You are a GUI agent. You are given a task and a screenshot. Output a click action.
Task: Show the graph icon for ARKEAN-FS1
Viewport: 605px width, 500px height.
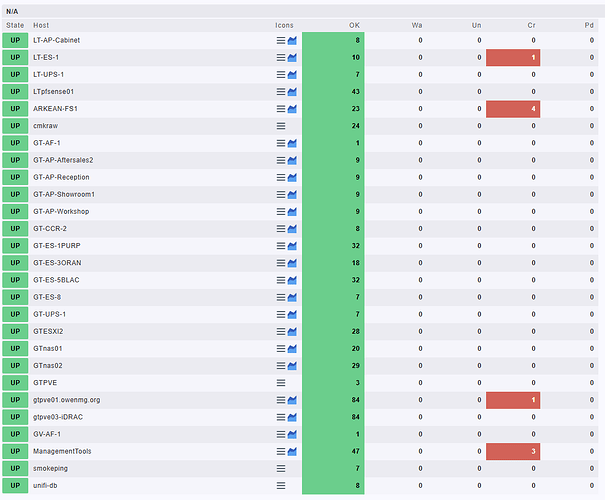click(293, 109)
